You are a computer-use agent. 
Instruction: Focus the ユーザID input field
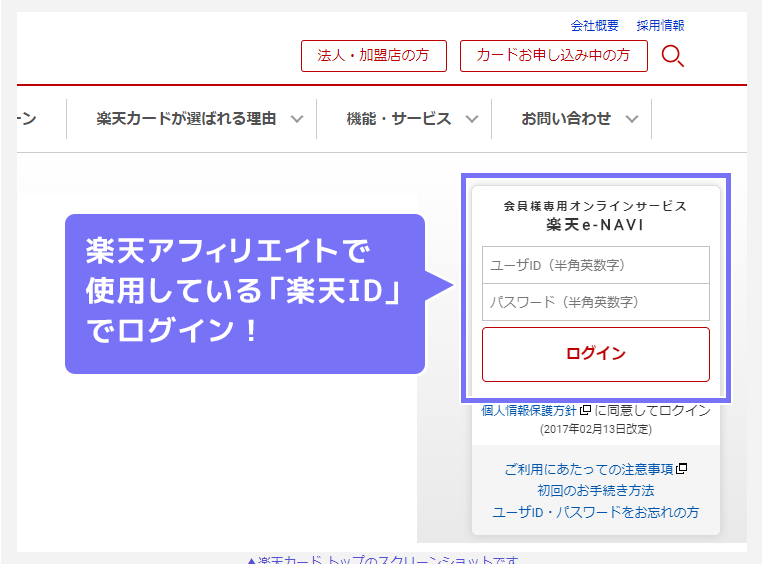(x=595, y=265)
